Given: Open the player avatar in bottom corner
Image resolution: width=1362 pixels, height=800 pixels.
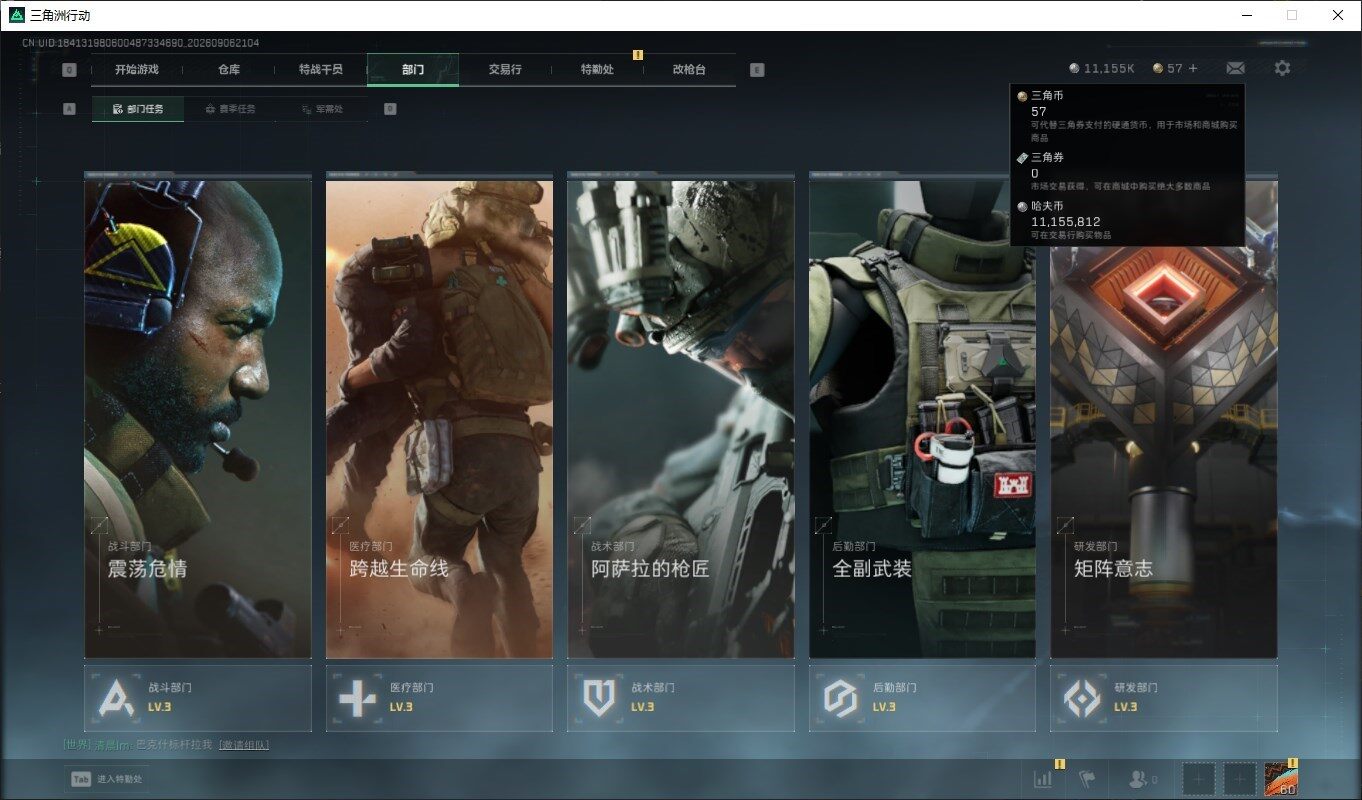Looking at the screenshot, I should point(1280,779).
